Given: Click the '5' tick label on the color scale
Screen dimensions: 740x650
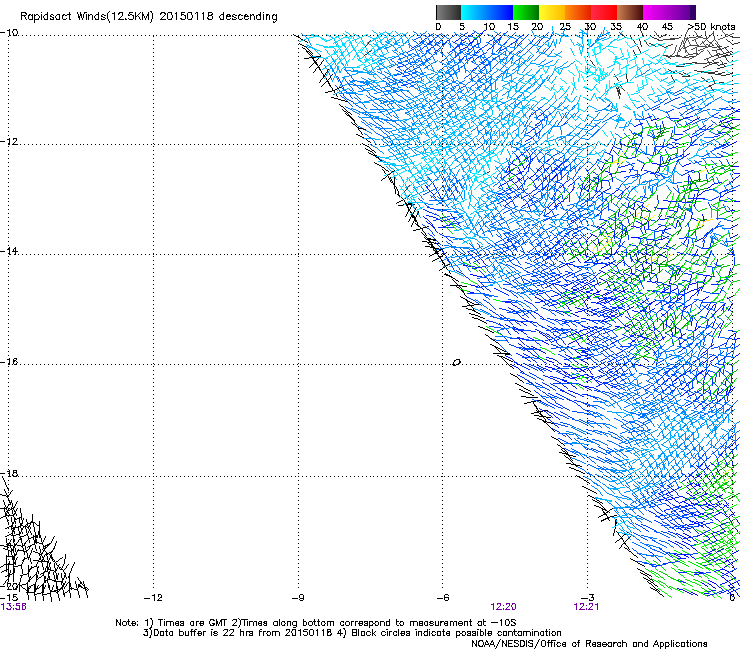Looking at the screenshot, I should pos(462,27).
